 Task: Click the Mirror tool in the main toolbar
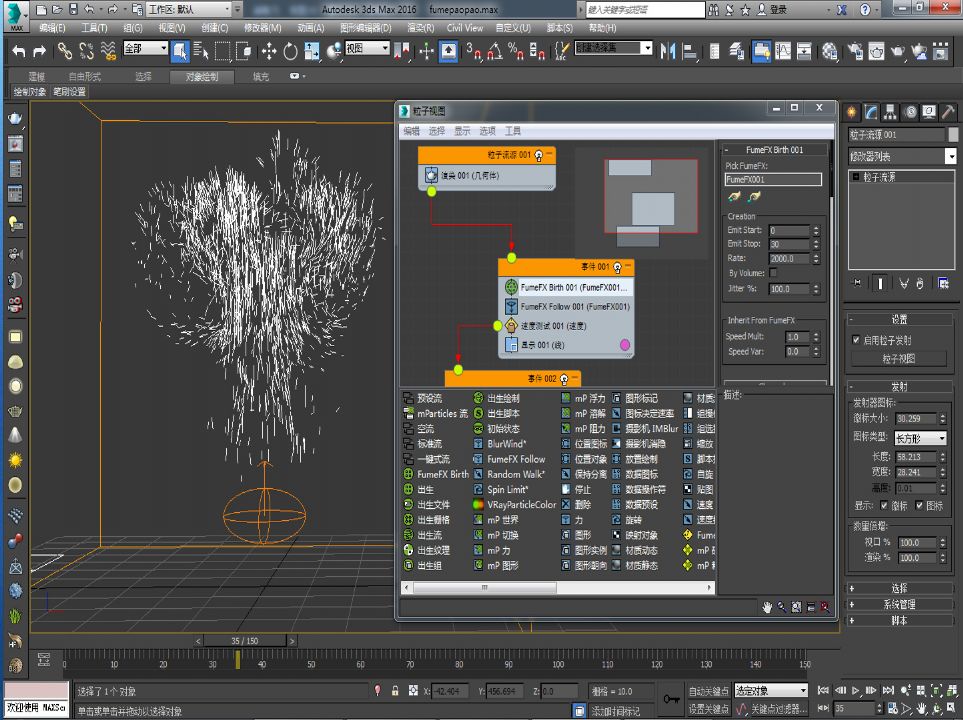[x=668, y=51]
